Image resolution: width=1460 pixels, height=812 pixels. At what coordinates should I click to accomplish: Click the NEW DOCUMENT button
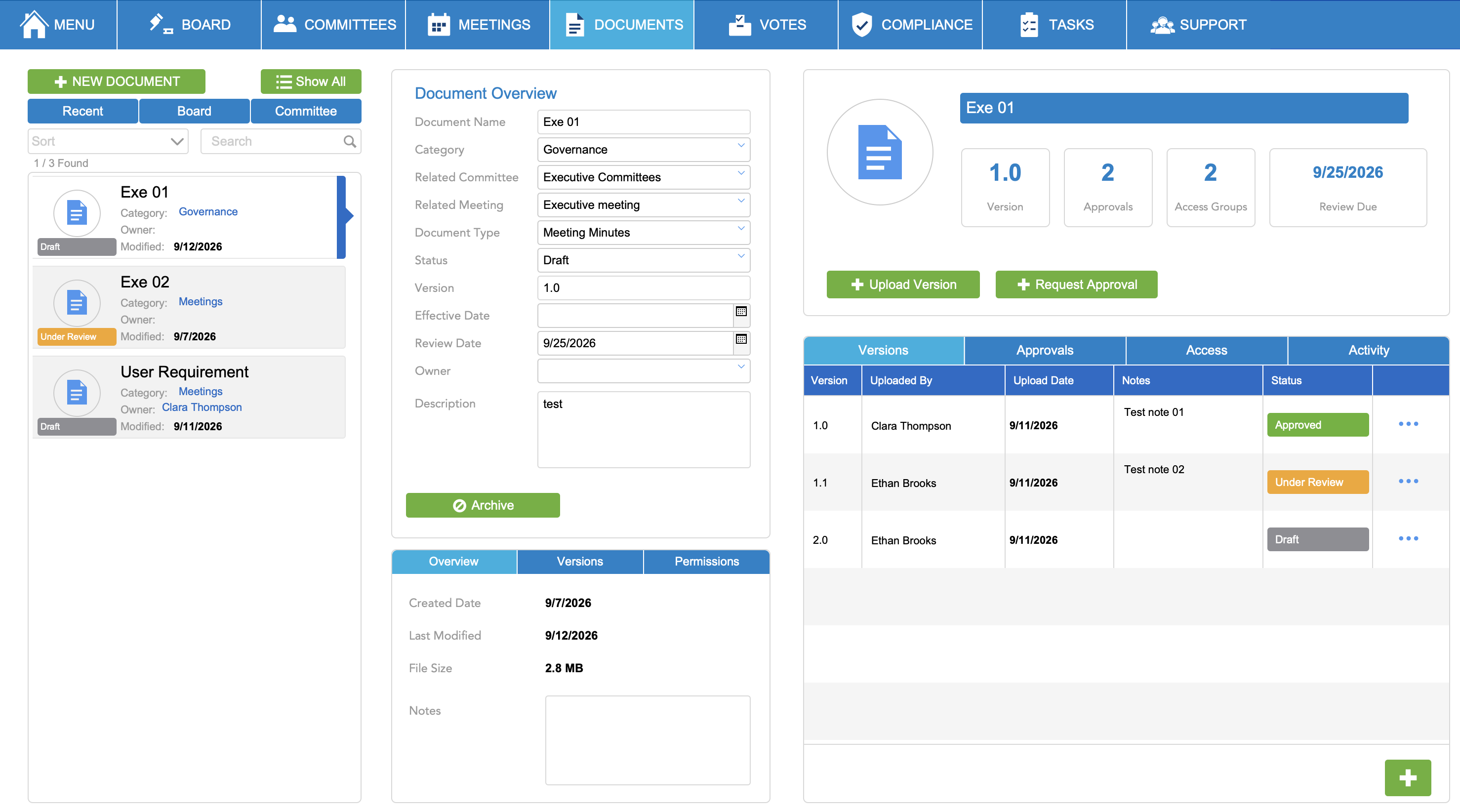[x=117, y=81]
